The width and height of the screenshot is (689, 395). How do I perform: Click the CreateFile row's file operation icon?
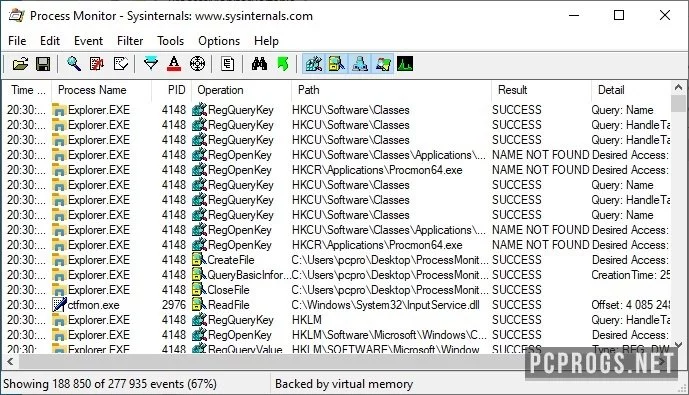(199, 260)
